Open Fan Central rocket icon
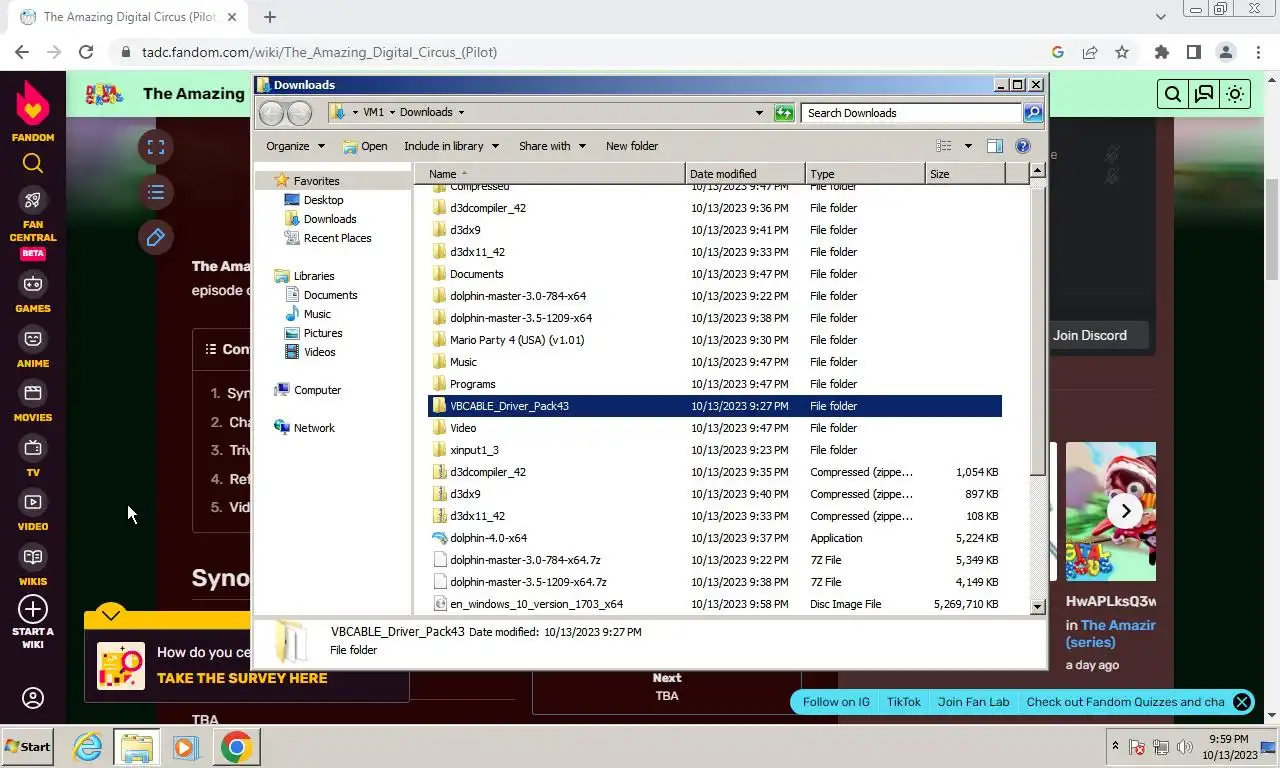Screen dimensions: 1280x768 point(33,200)
